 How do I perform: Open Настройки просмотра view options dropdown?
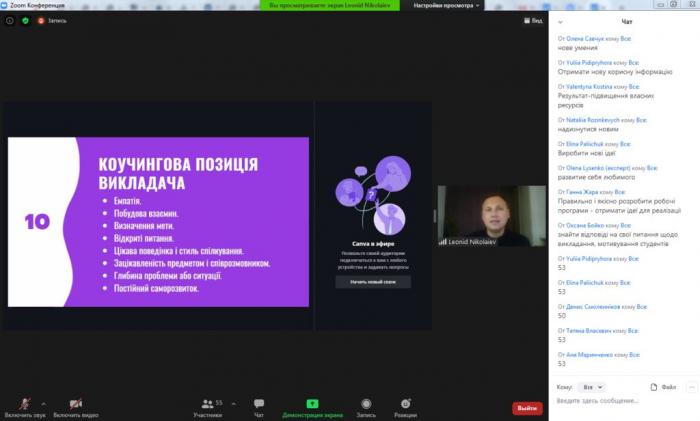tap(444, 5)
